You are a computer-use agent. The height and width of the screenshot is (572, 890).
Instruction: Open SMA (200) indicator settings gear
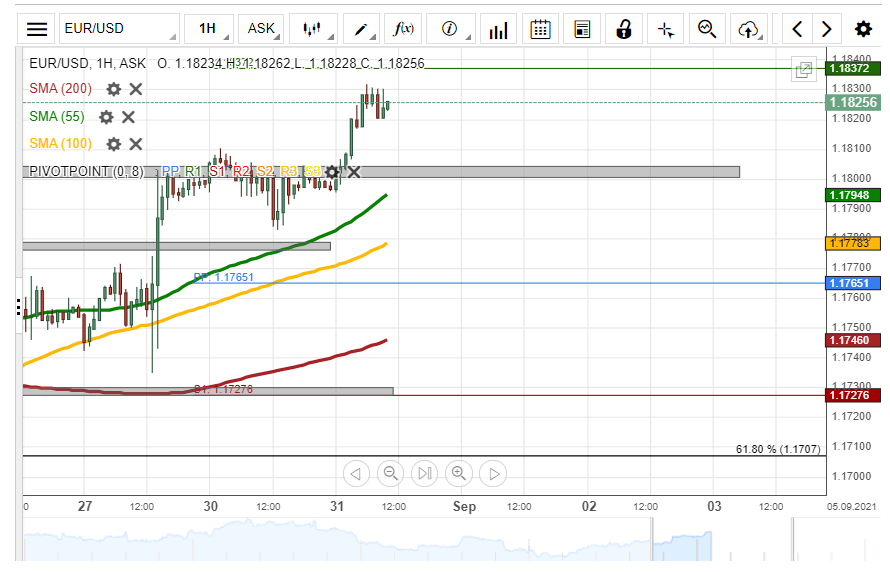(x=114, y=89)
